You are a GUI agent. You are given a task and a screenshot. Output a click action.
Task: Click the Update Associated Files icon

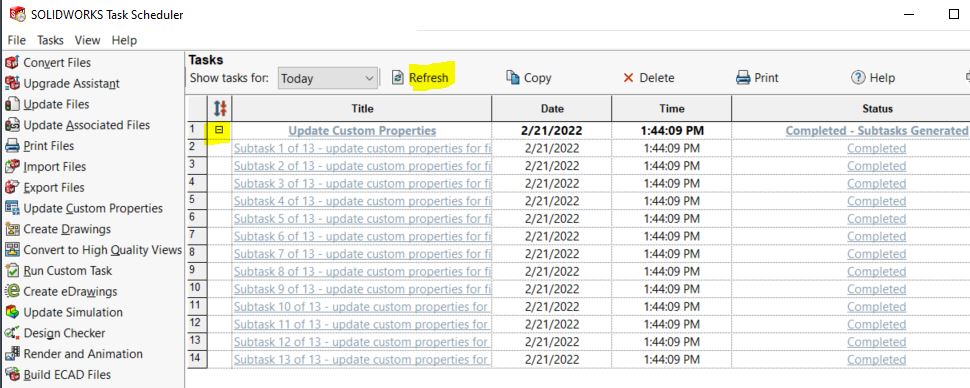click(12, 125)
